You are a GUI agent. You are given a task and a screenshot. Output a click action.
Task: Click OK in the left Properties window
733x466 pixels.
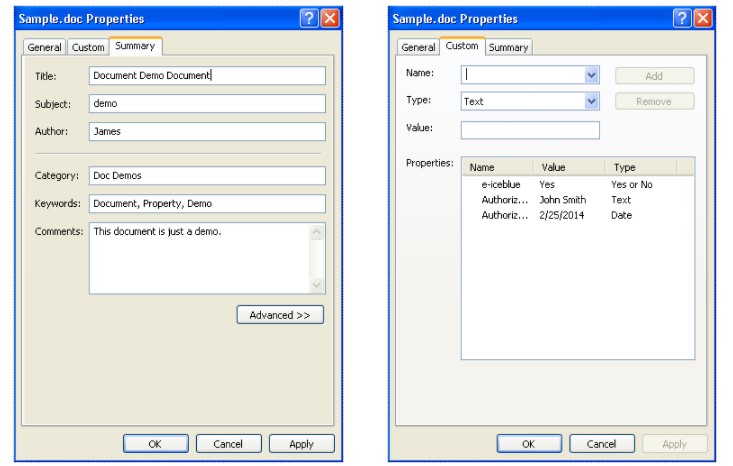156,444
